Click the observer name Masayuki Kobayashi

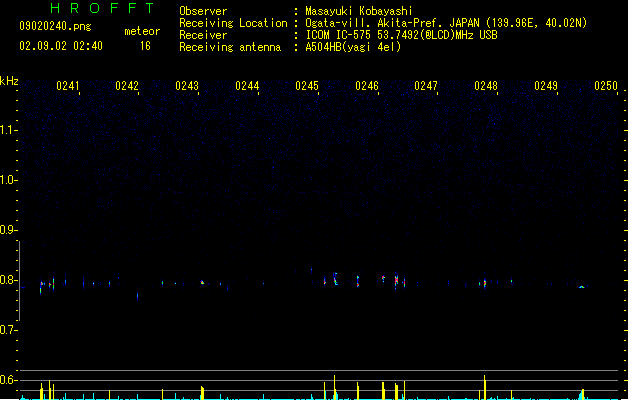coord(359,11)
